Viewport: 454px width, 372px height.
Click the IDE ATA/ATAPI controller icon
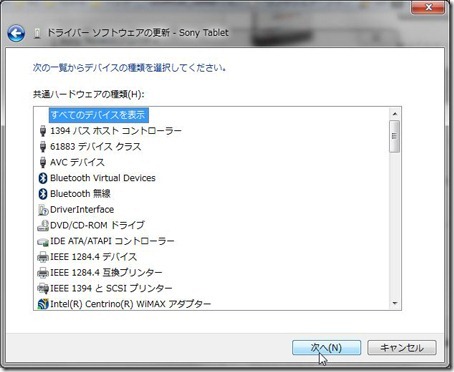tap(43, 241)
